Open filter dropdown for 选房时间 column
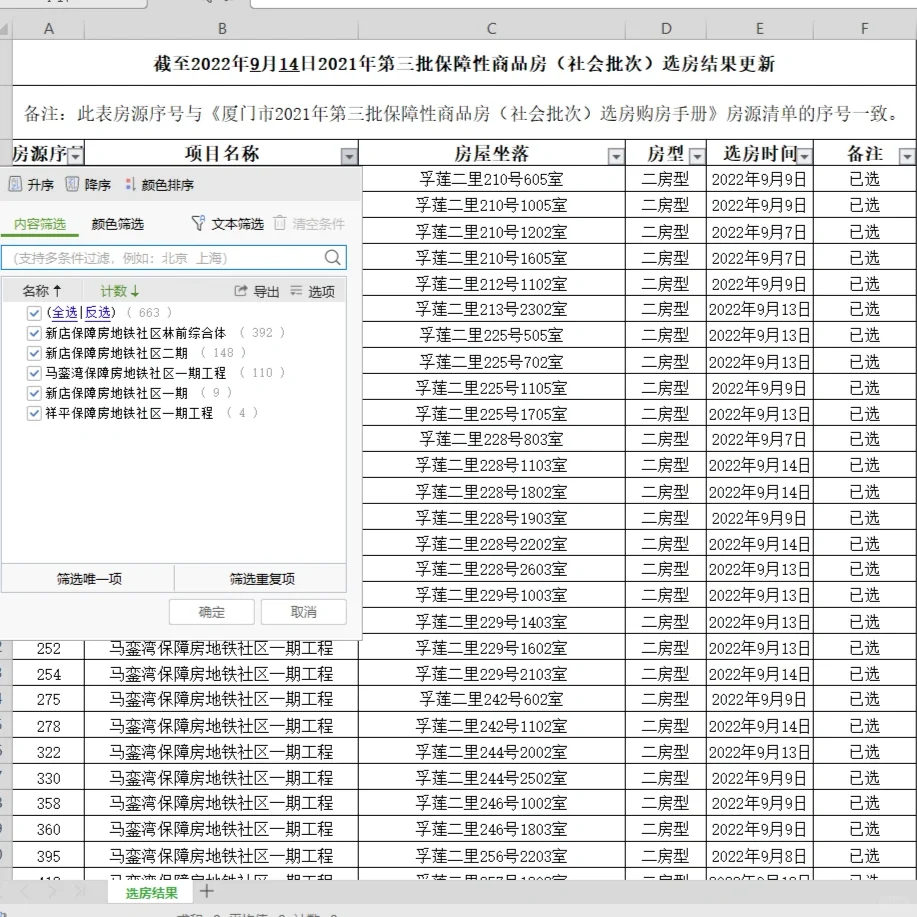 (805, 156)
